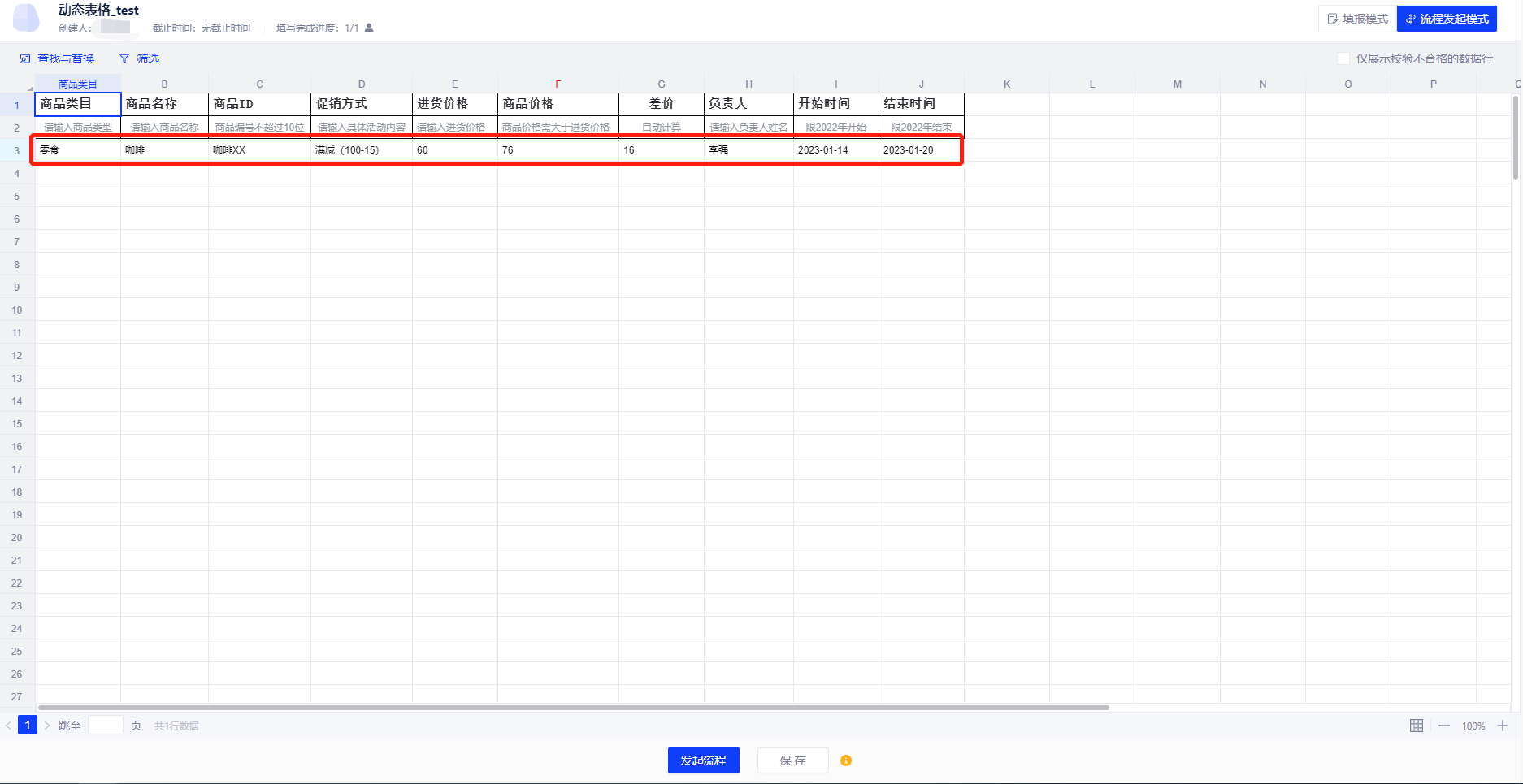Click the jump-to page number input
Screen dimensions: 1523x784
[x=105, y=726]
